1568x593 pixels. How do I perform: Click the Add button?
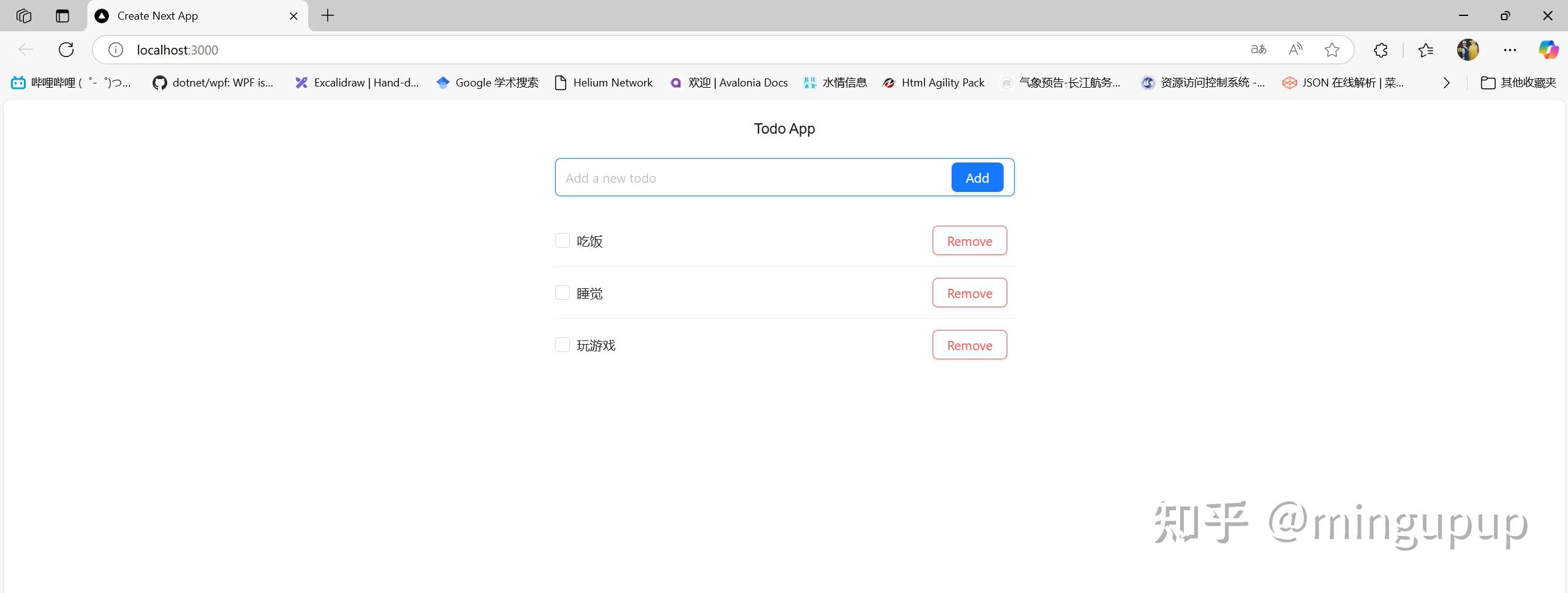coord(977,177)
